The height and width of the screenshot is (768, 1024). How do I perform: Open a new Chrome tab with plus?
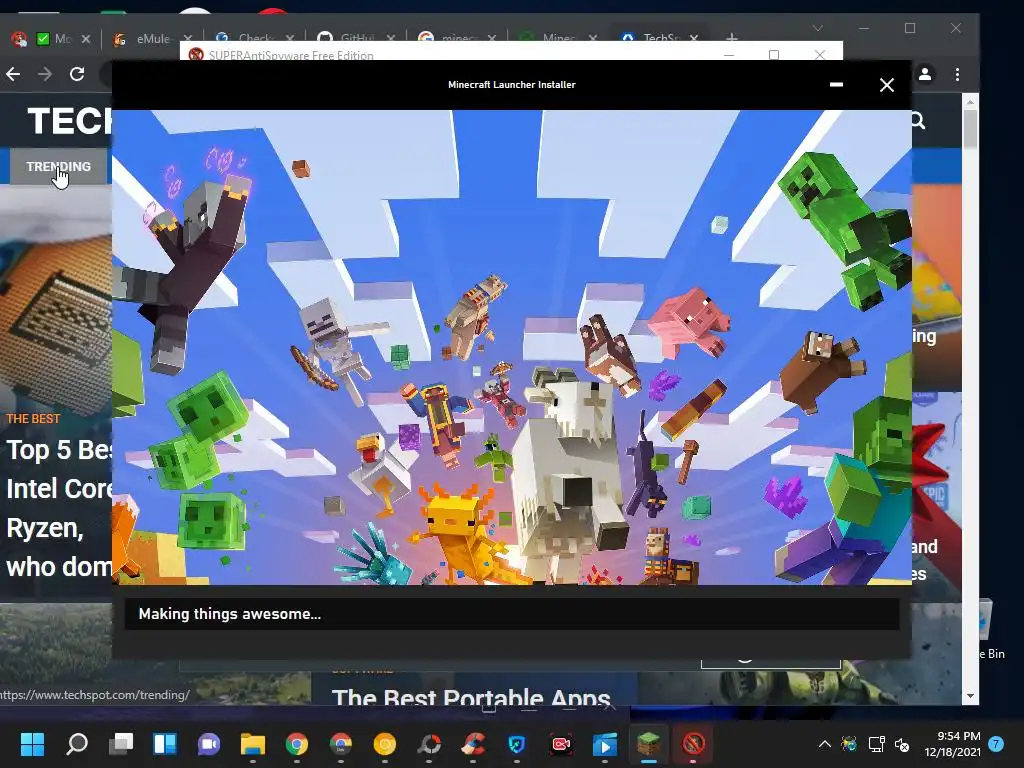pyautogui.click(x=732, y=38)
